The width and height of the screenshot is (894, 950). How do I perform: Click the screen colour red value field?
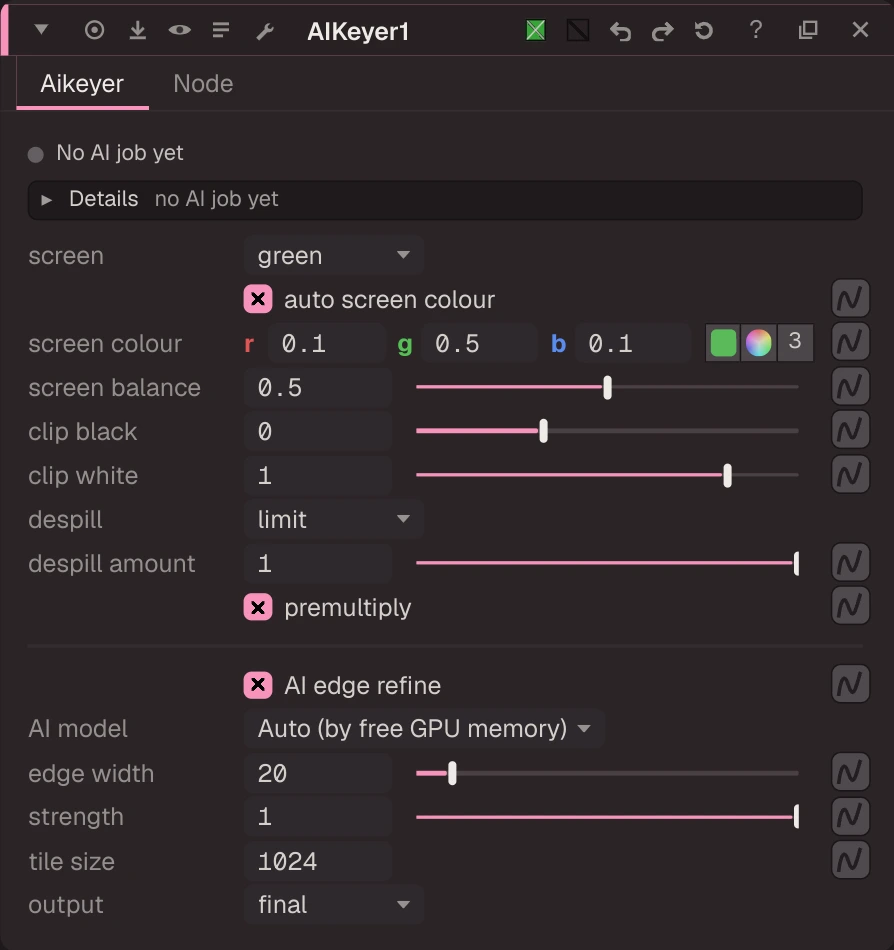326,344
